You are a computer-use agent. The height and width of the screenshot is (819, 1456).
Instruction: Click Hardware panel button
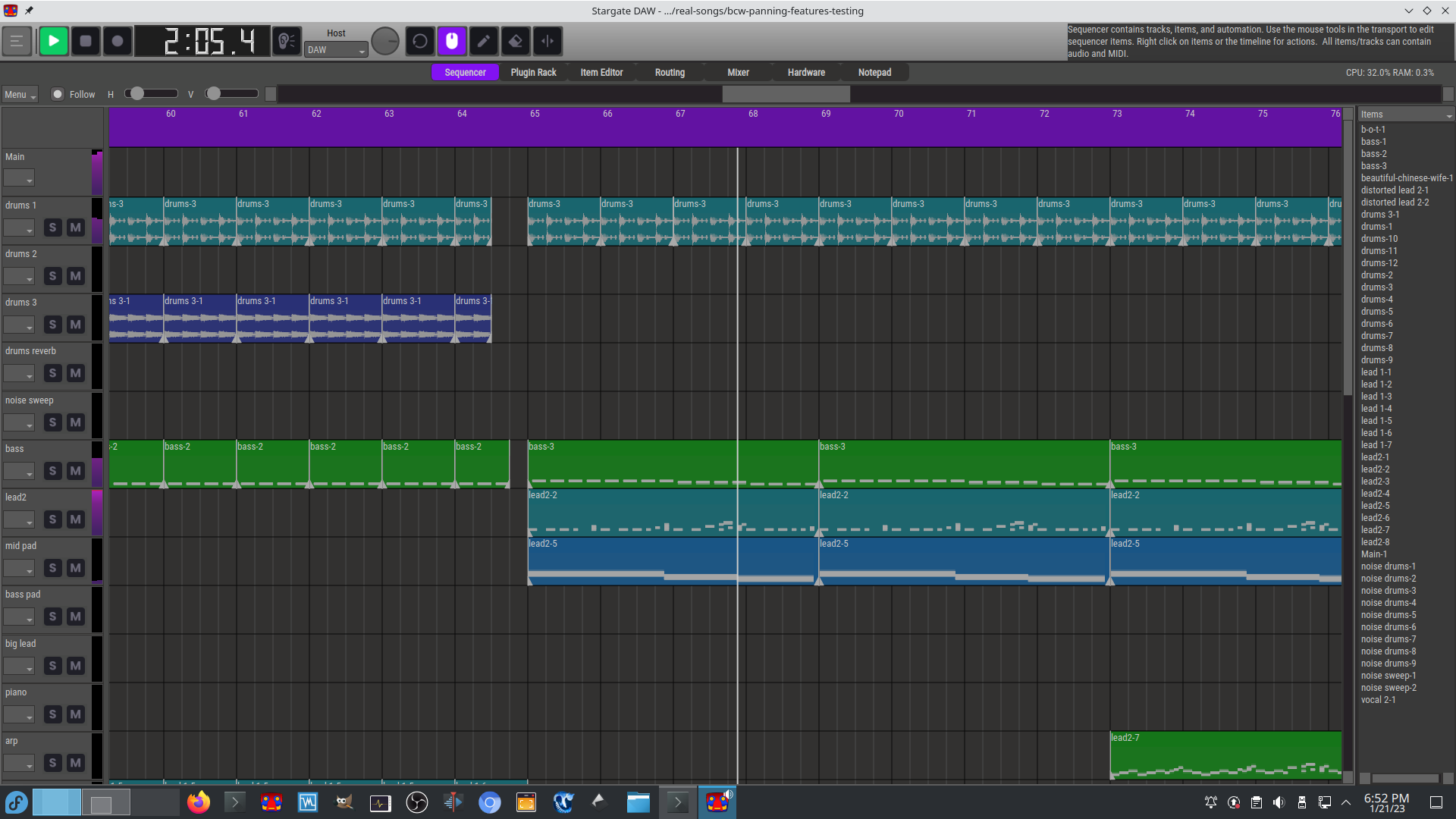coord(806,72)
